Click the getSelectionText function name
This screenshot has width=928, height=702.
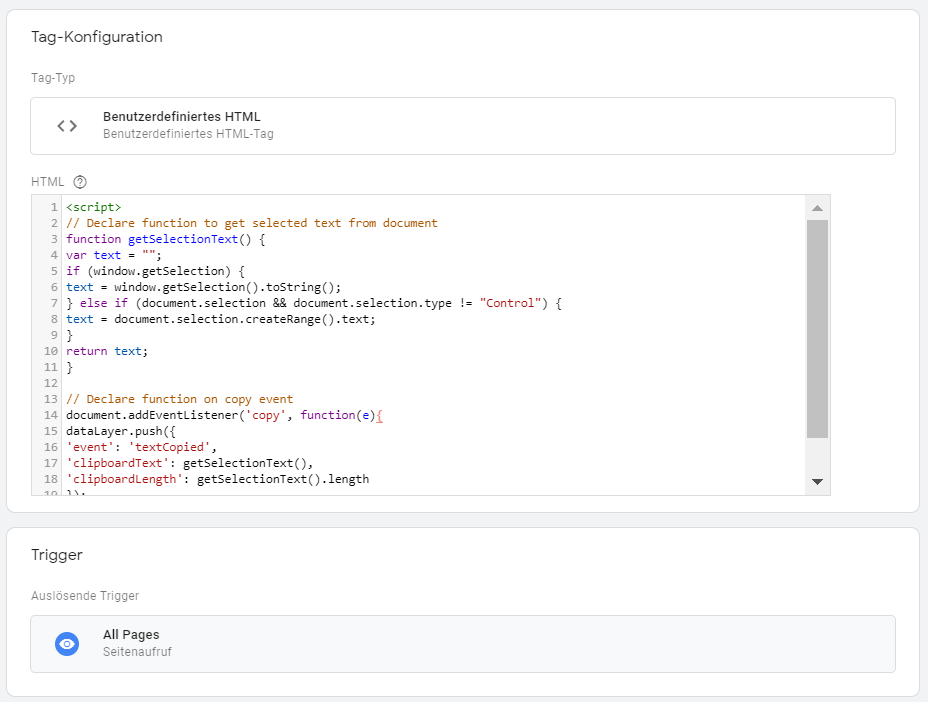[181, 238]
